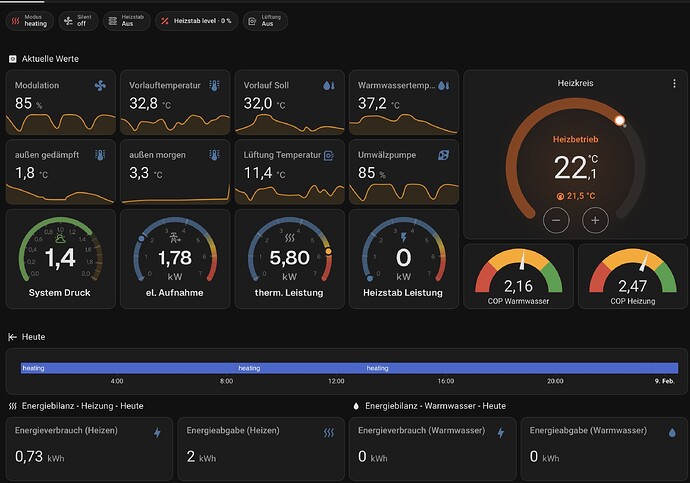Click the 9. Feb. date label
Screen dimensions: 690x483
[x=664, y=381]
